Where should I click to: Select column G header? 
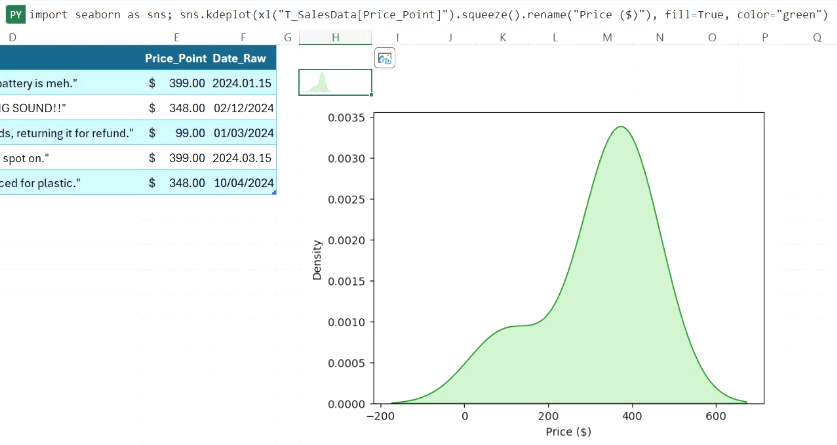(x=288, y=37)
